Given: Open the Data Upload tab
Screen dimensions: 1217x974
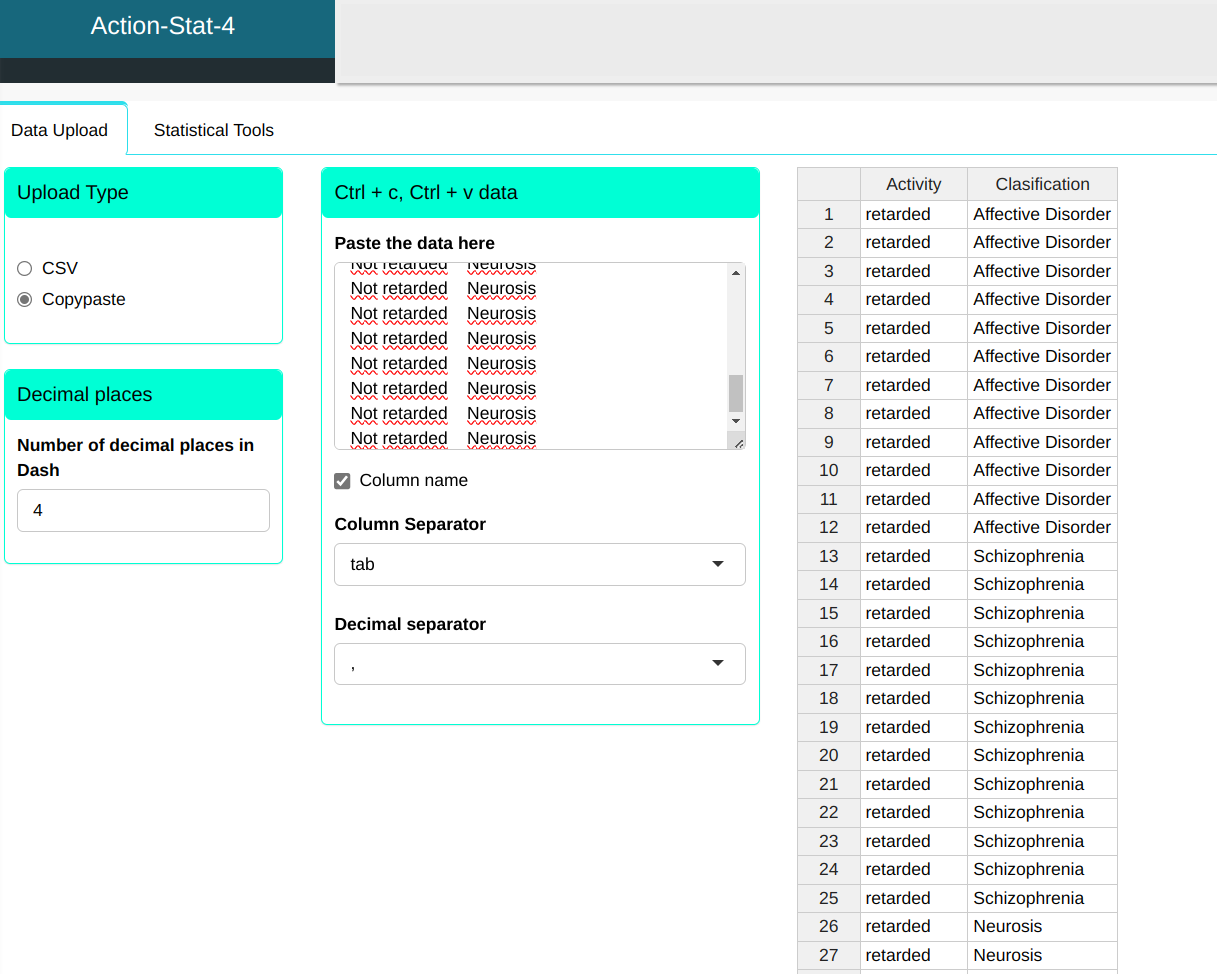Looking at the screenshot, I should [x=59, y=130].
